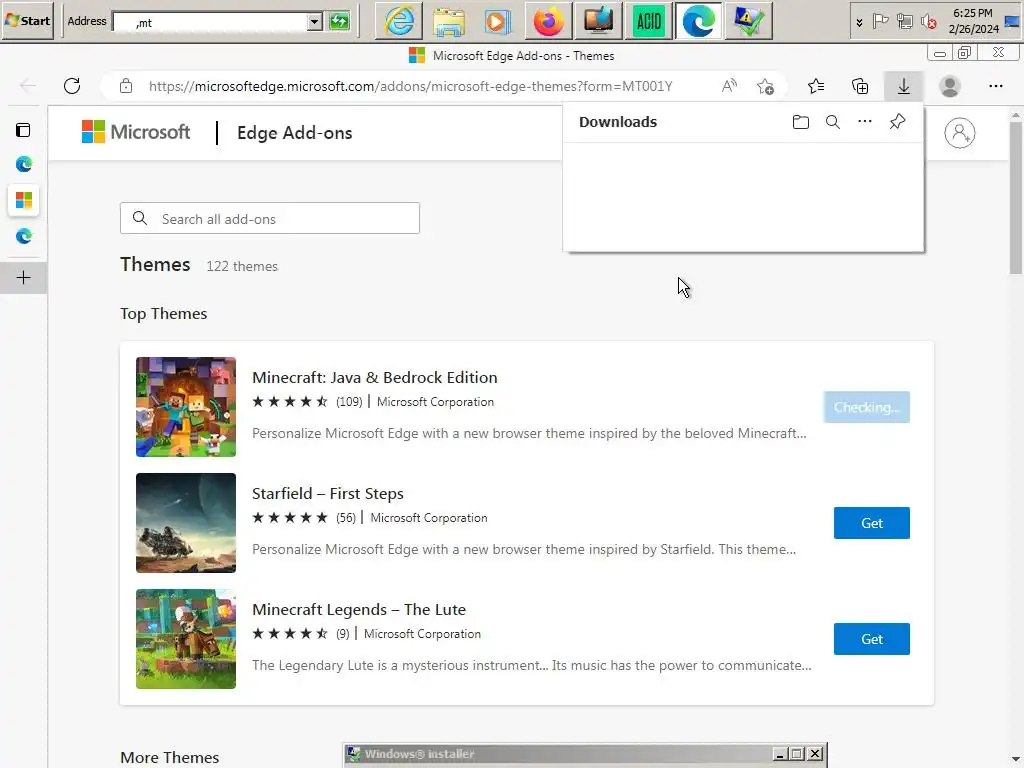
Task: Open Minecraft Legends – The Lute thumbnail
Action: pos(186,639)
